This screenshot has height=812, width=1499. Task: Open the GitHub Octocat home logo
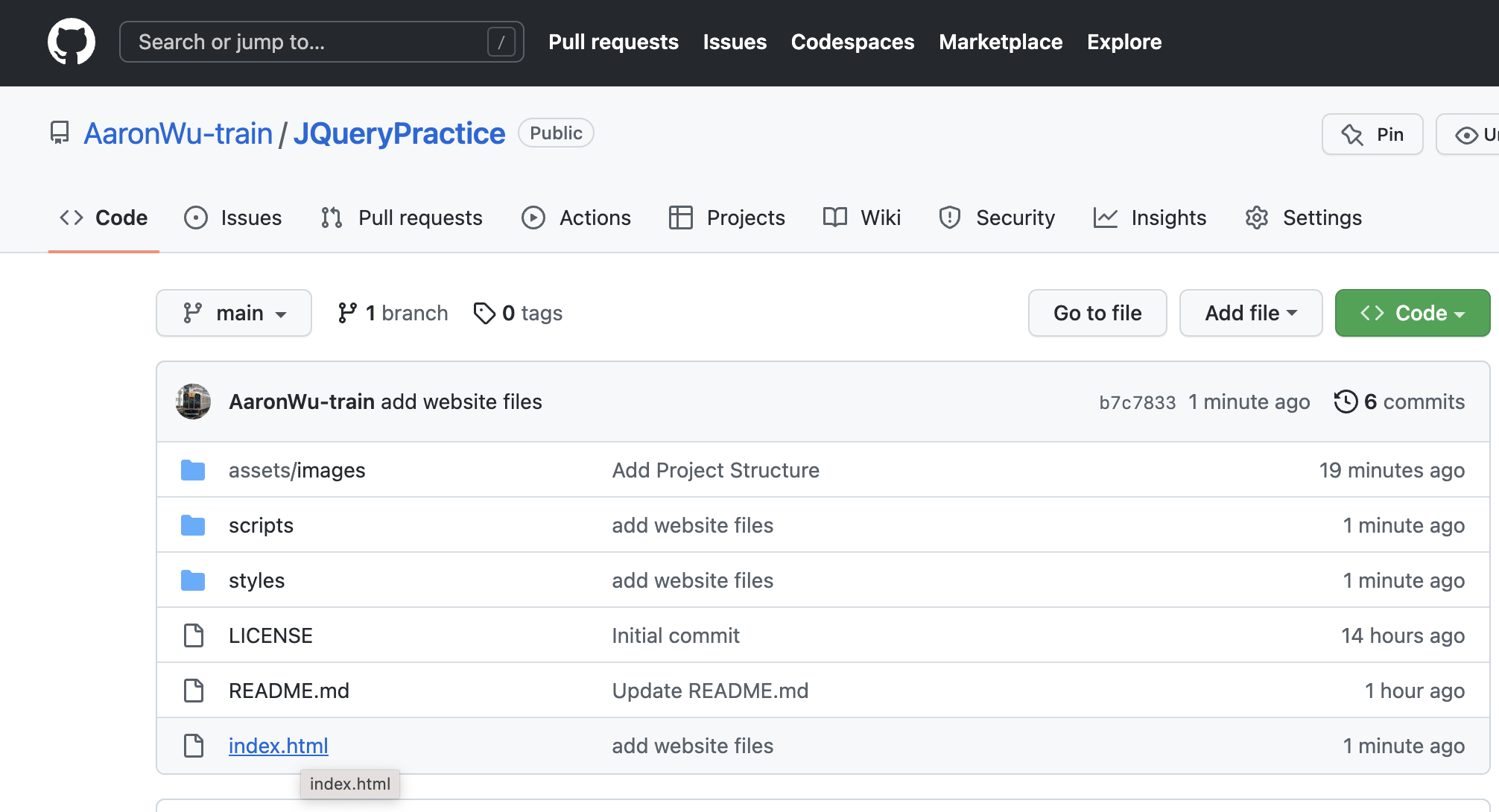click(x=72, y=42)
